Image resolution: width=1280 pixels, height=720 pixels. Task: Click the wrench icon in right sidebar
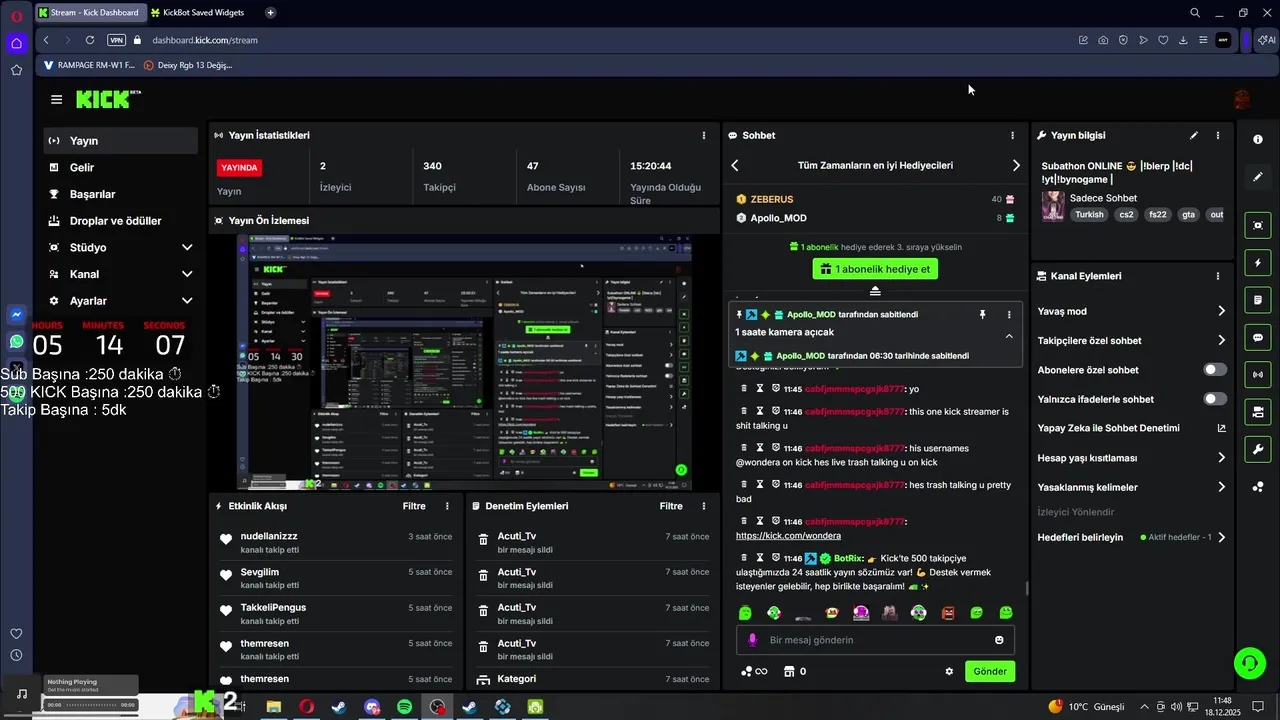click(1258, 449)
